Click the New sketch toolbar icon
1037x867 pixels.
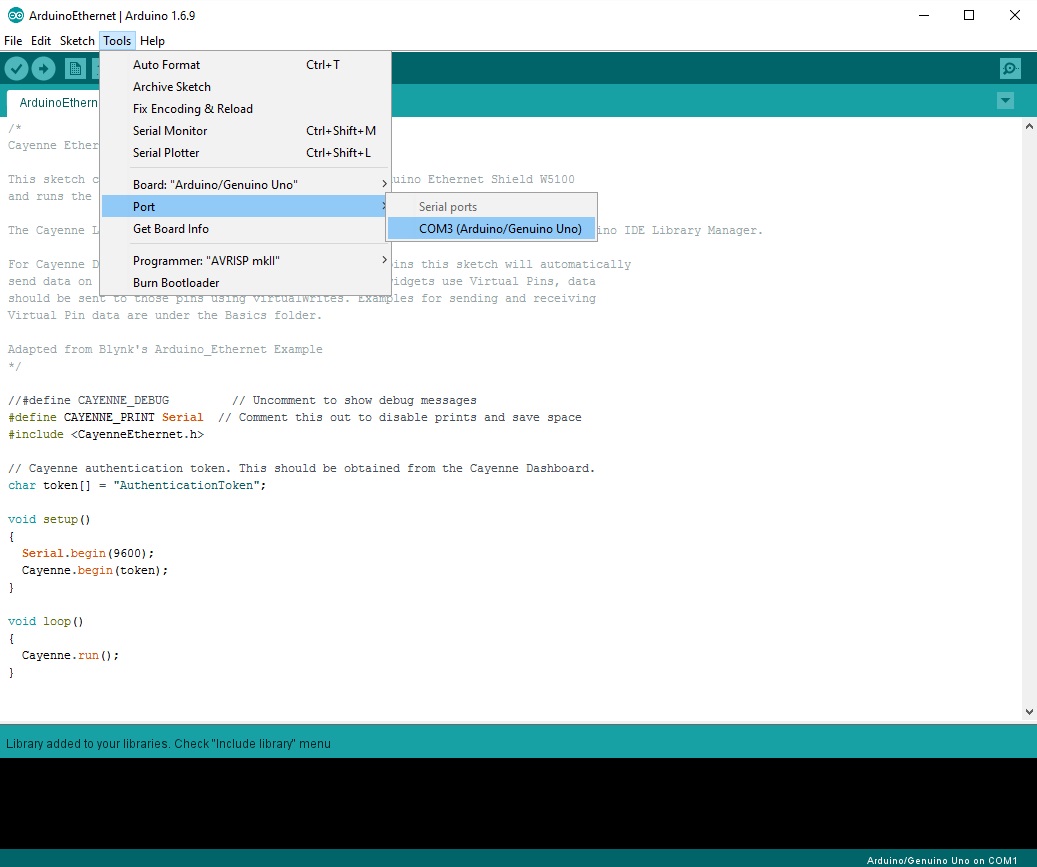tap(75, 68)
